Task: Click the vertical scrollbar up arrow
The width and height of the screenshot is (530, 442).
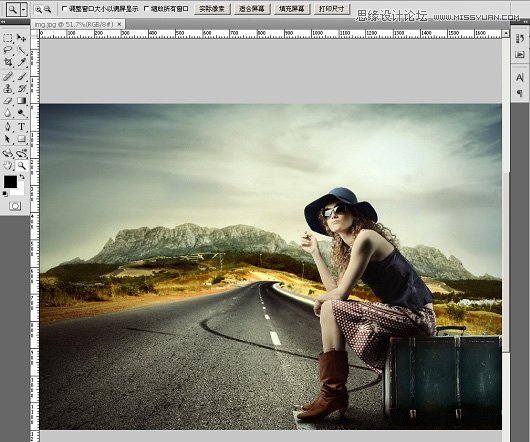Action: pos(506,33)
